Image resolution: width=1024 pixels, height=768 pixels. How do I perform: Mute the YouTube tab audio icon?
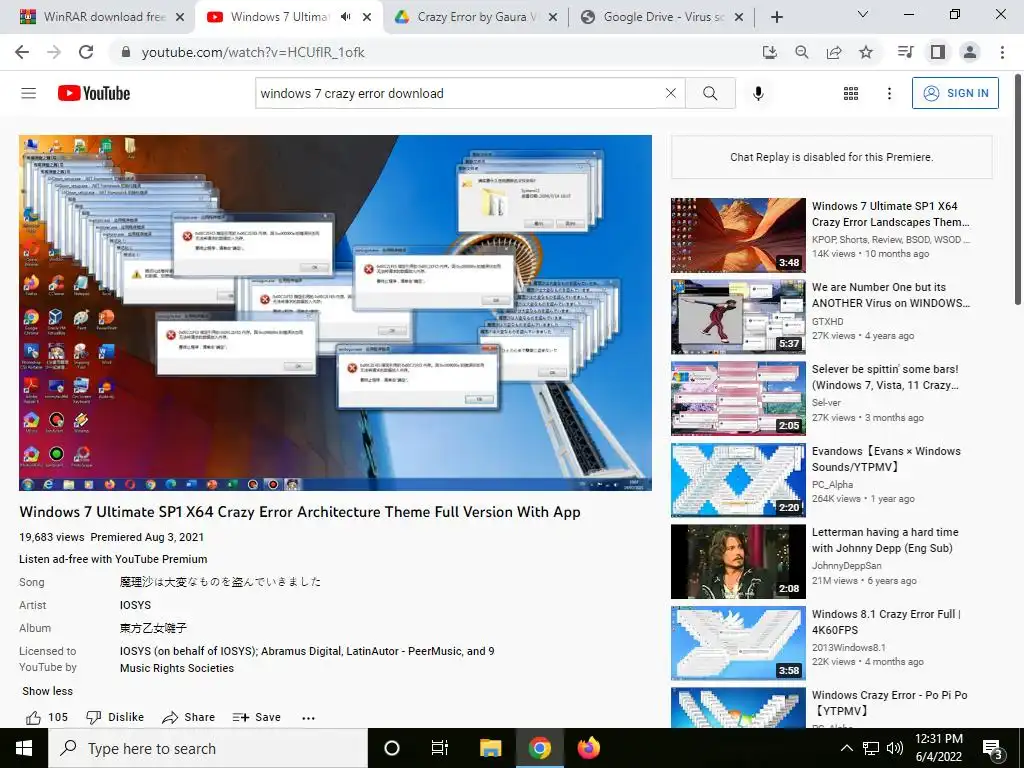pyautogui.click(x=345, y=17)
